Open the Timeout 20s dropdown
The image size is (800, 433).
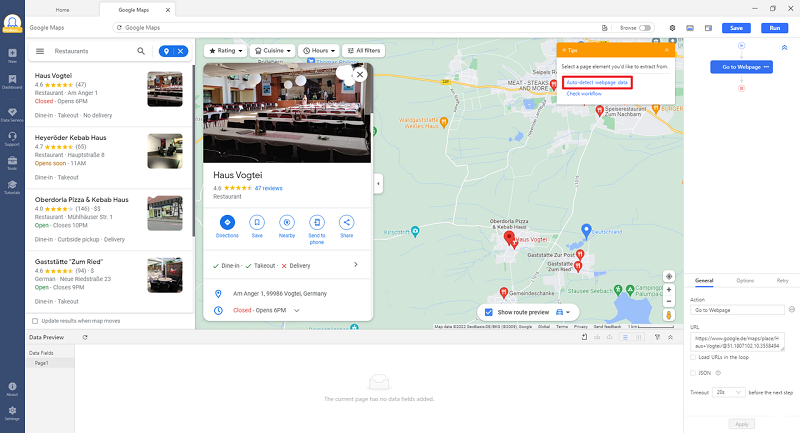(729, 393)
